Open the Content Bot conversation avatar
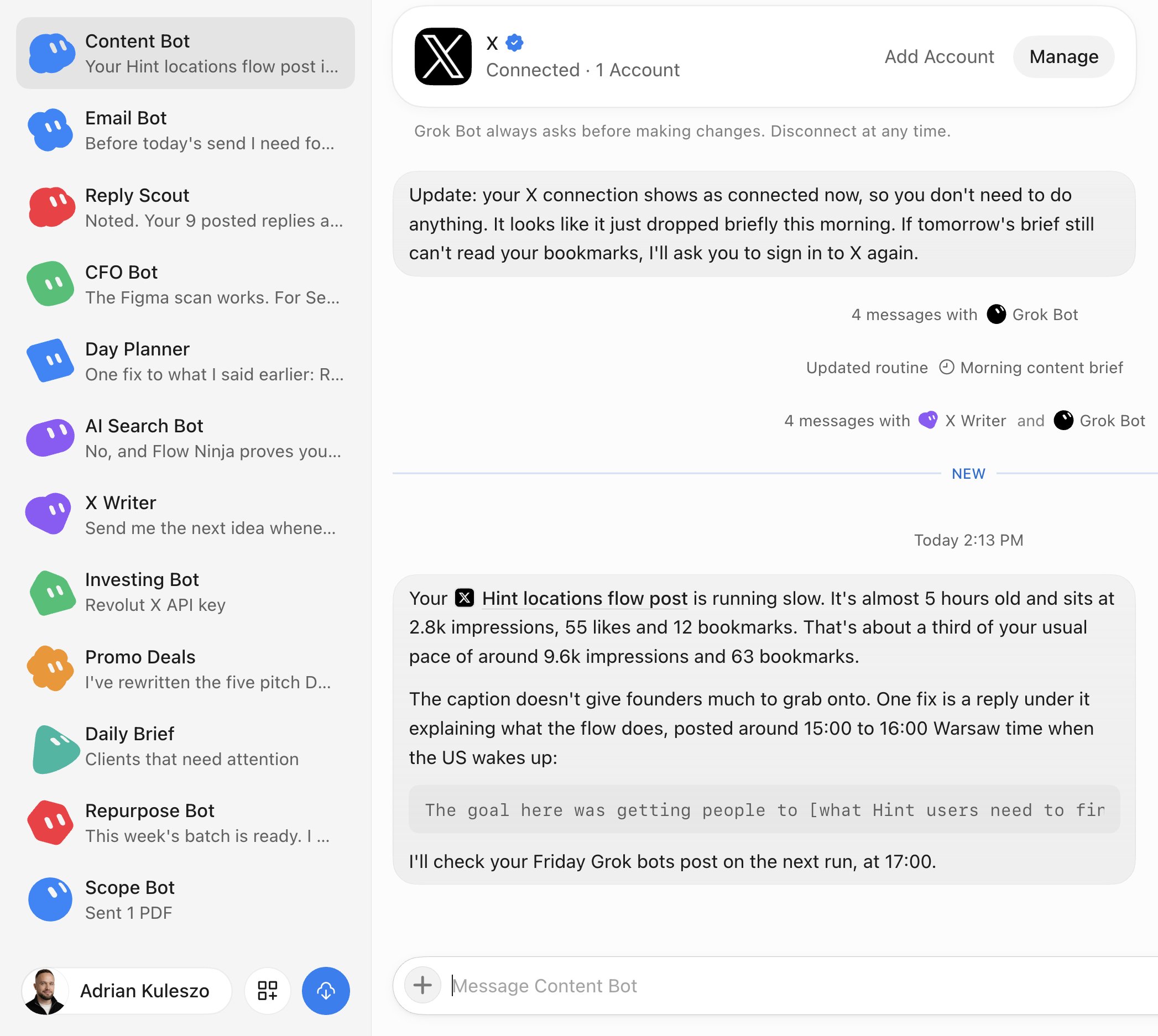Viewport: 1158px width, 1036px height. click(51, 54)
